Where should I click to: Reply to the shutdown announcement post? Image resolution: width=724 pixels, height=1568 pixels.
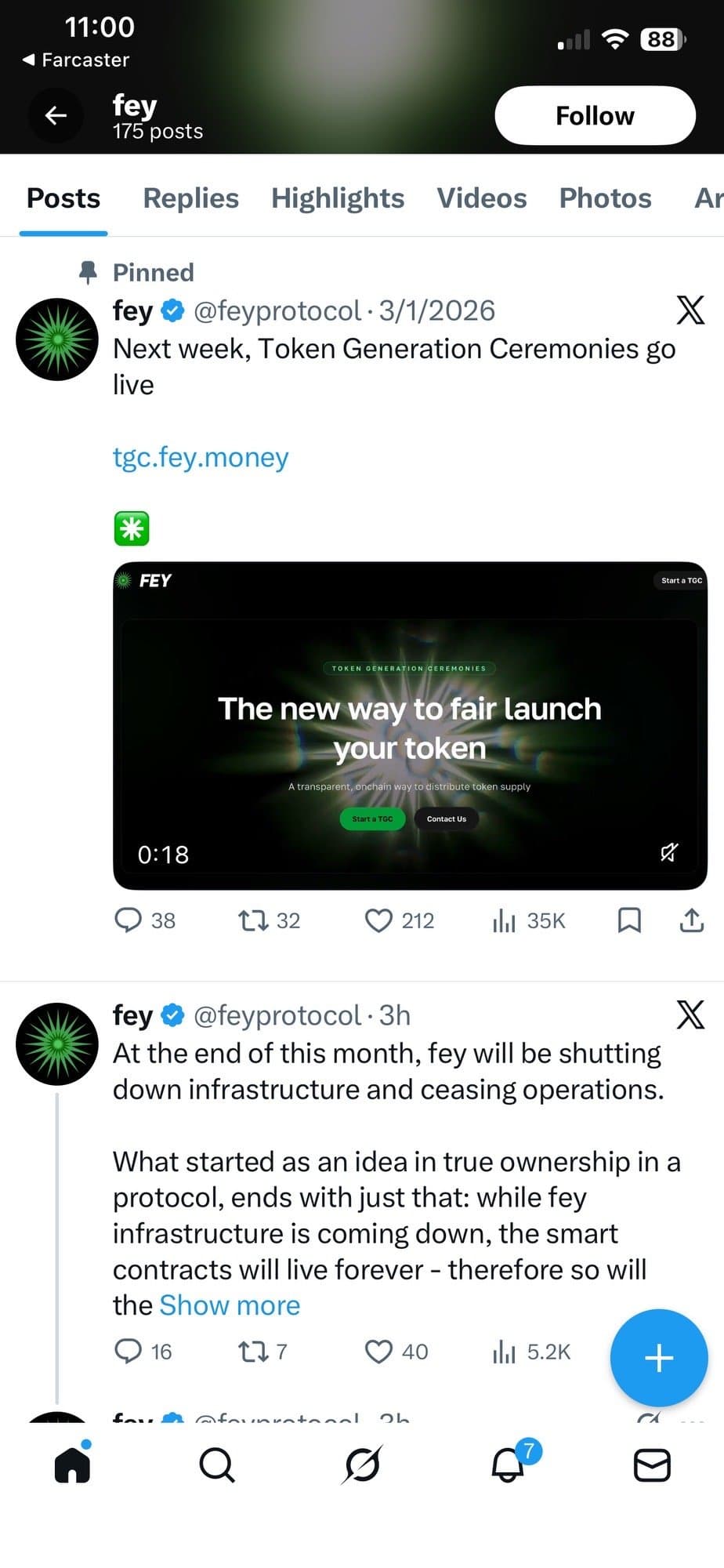point(132,1351)
